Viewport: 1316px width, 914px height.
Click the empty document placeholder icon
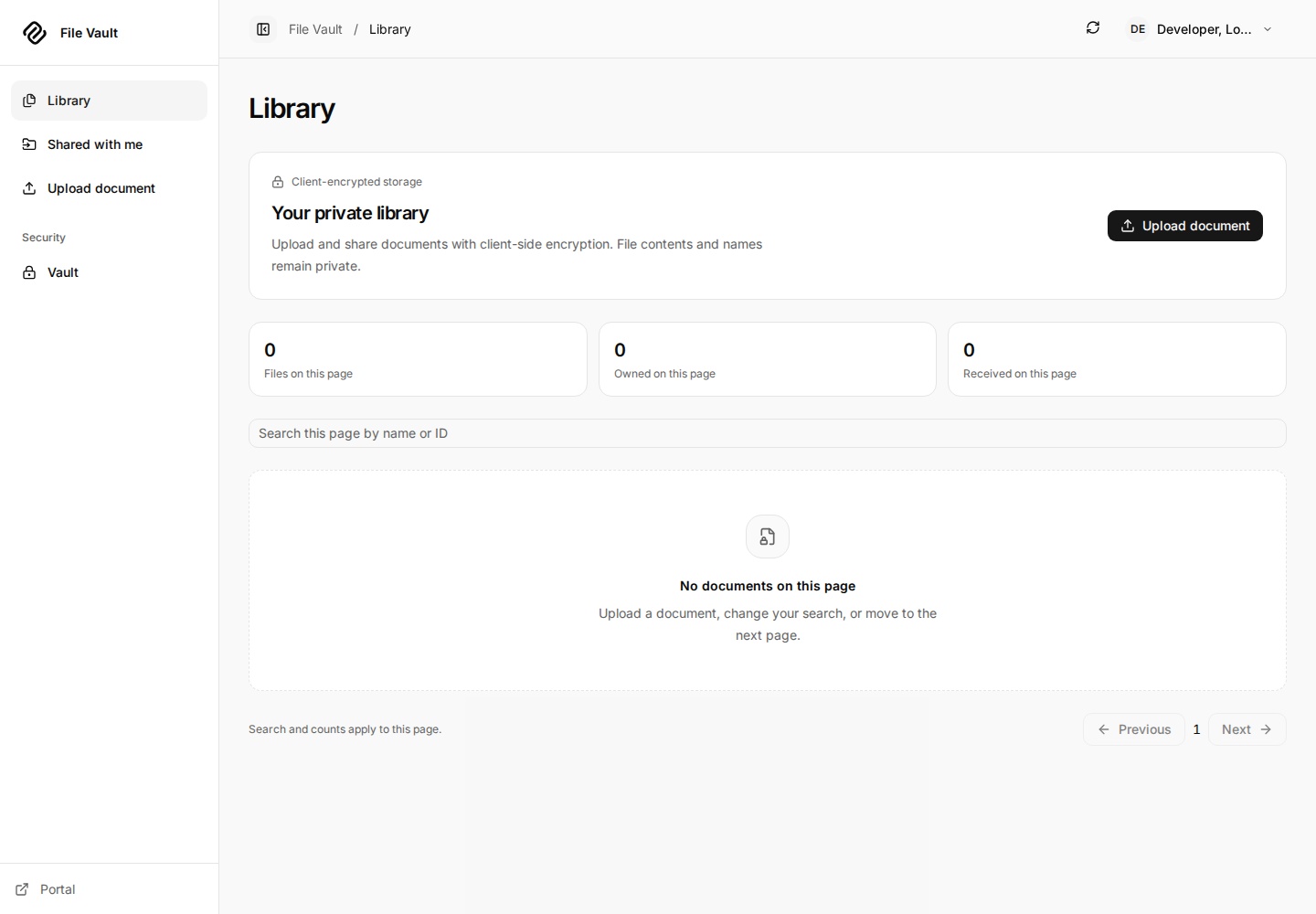pos(768,537)
